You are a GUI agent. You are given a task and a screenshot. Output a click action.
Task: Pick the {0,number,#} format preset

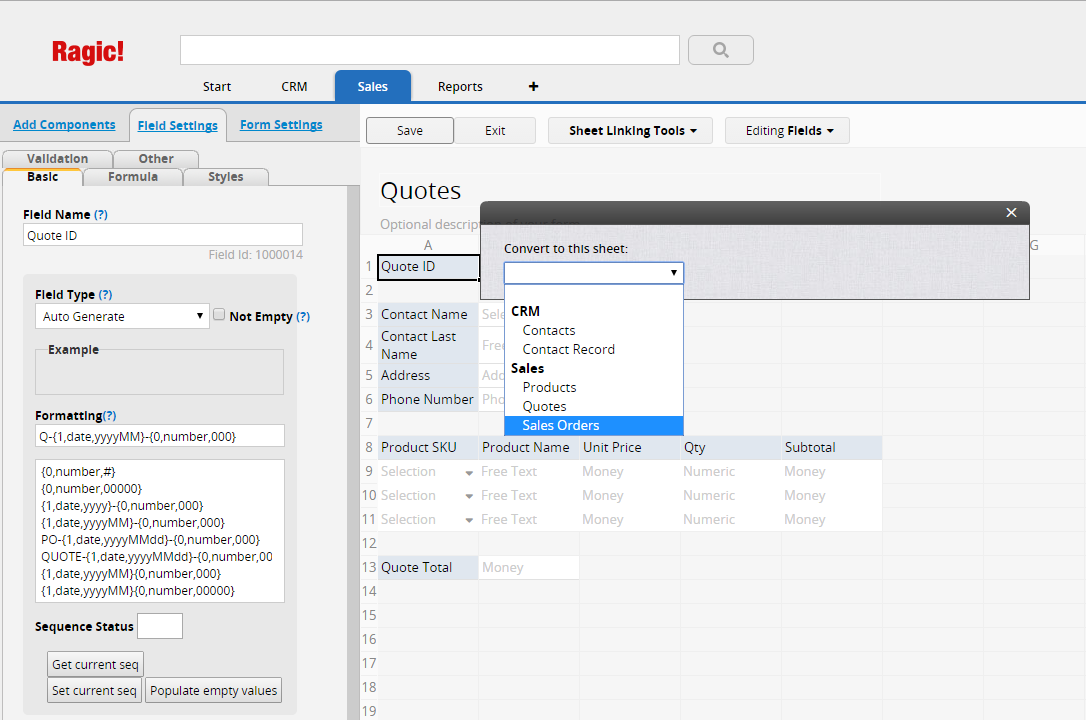pos(78,471)
